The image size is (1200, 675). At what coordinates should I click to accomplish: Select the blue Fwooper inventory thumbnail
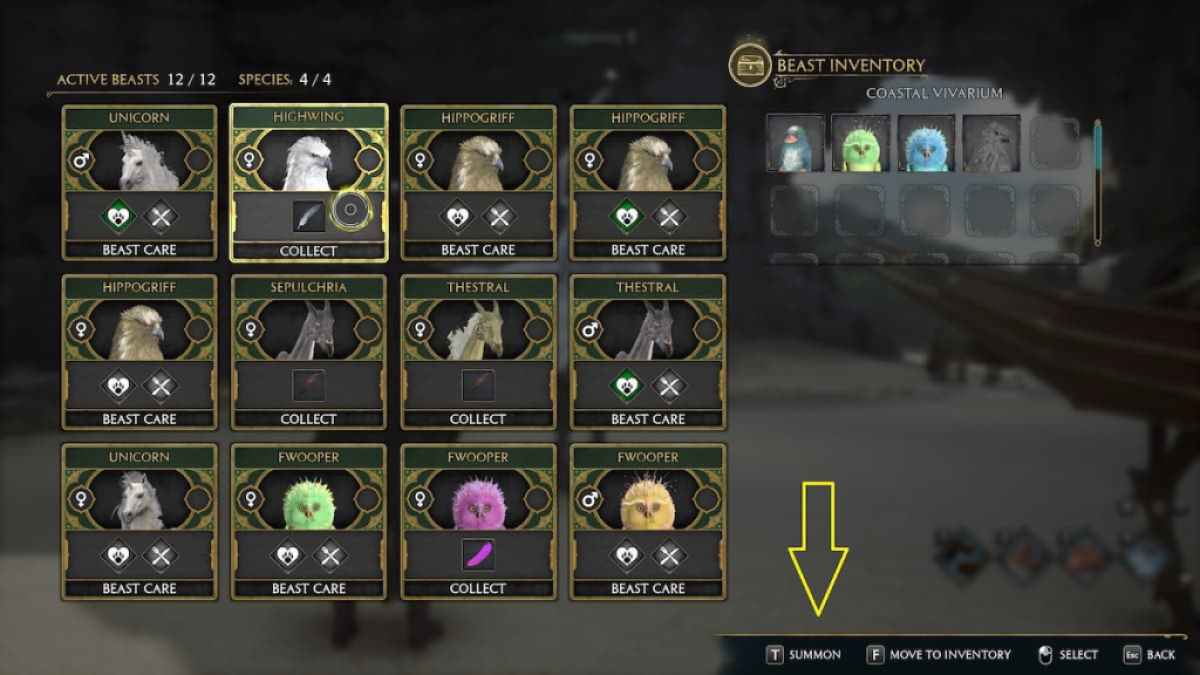[x=925, y=143]
